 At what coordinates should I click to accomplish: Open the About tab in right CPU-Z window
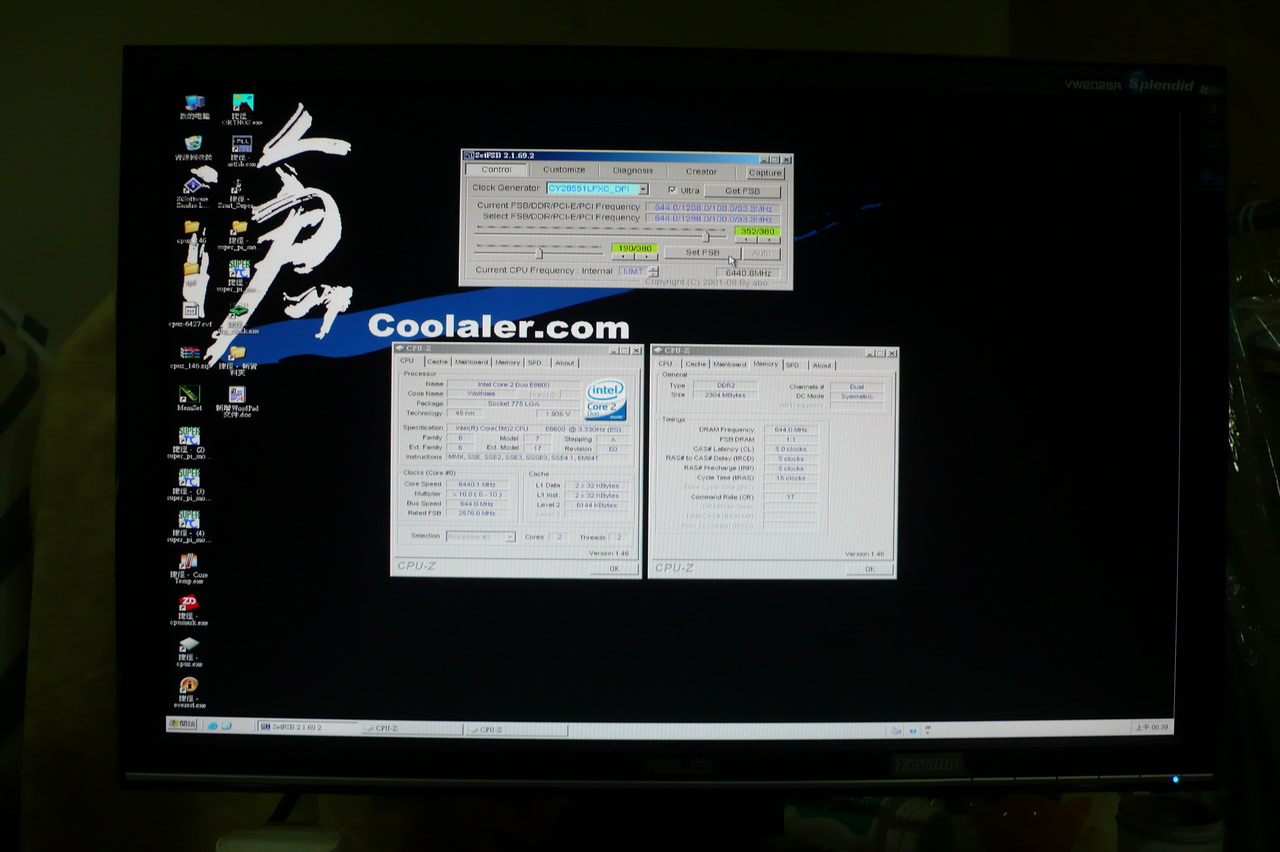tap(821, 365)
